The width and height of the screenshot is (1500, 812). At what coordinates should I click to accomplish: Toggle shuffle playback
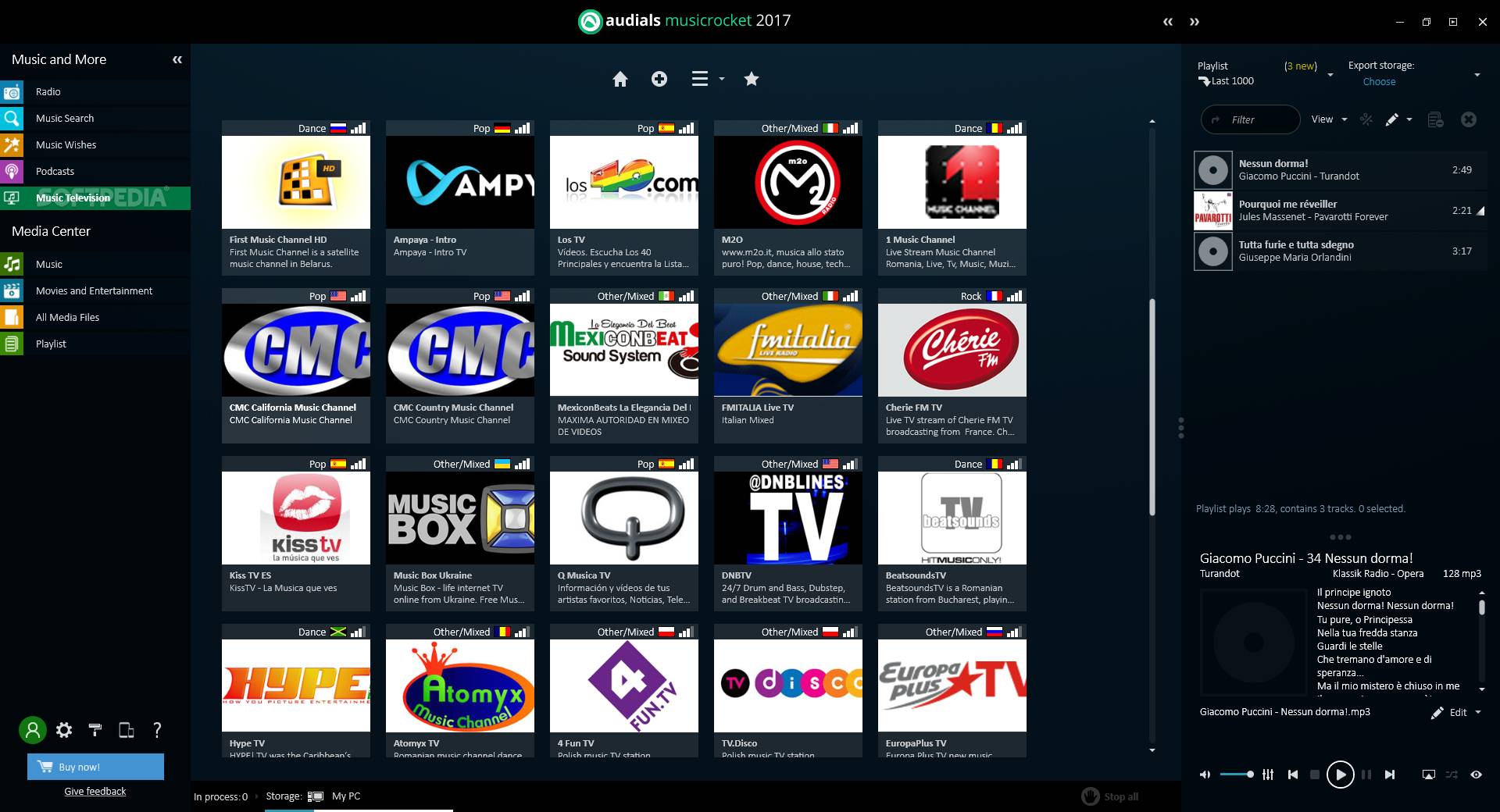1452,775
